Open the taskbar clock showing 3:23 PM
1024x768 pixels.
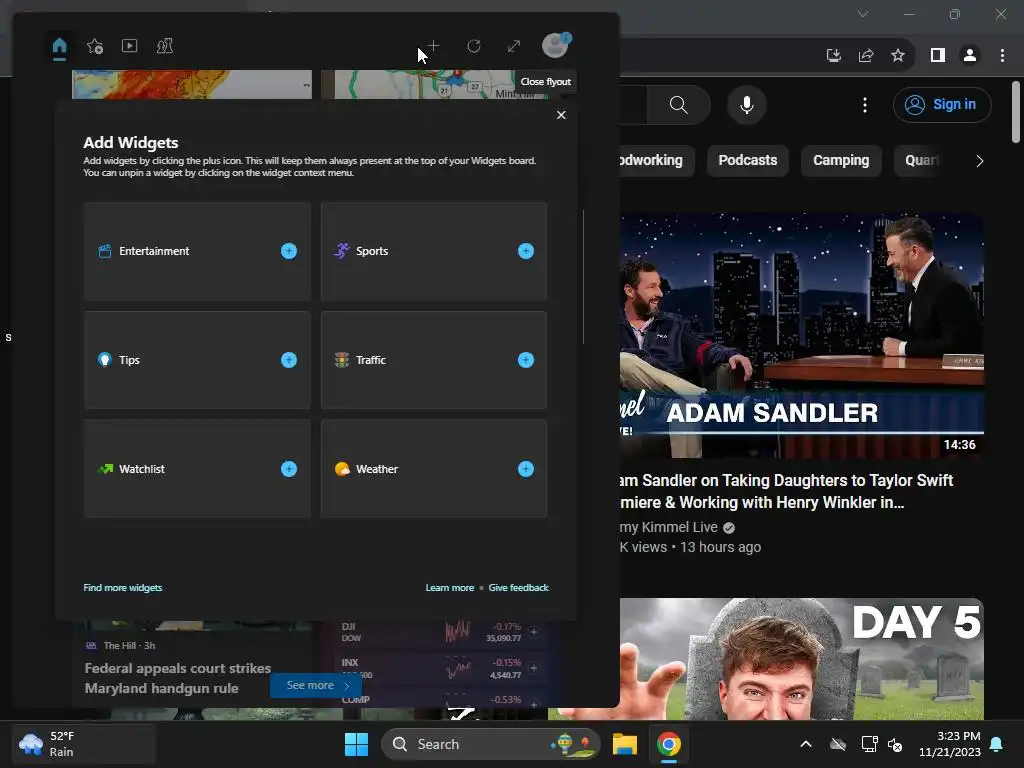[x=950, y=744]
